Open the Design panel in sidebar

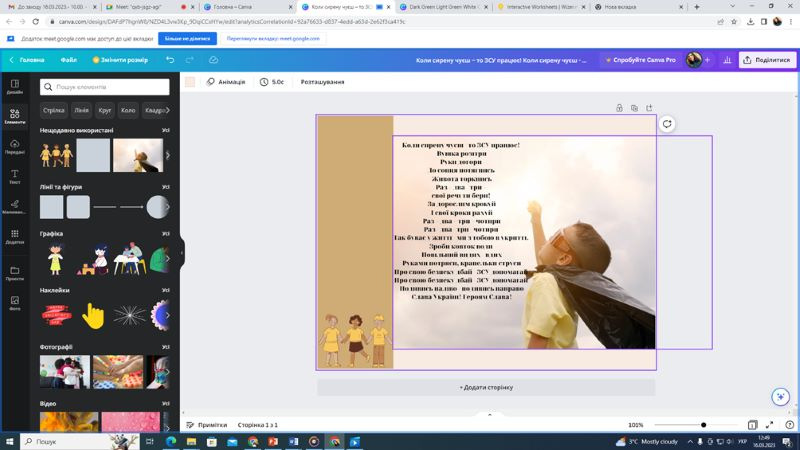[15, 86]
